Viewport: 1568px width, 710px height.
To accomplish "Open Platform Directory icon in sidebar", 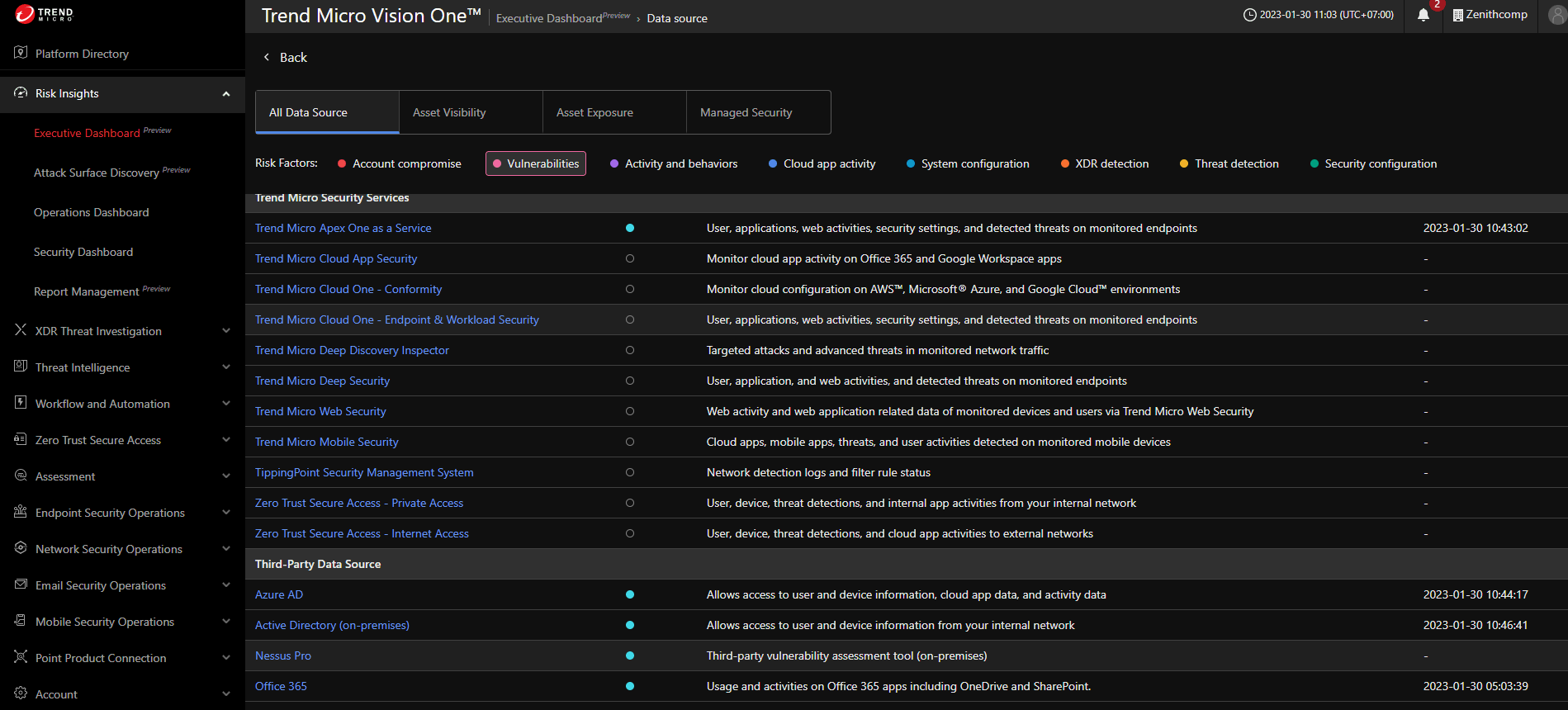I will point(21,53).
